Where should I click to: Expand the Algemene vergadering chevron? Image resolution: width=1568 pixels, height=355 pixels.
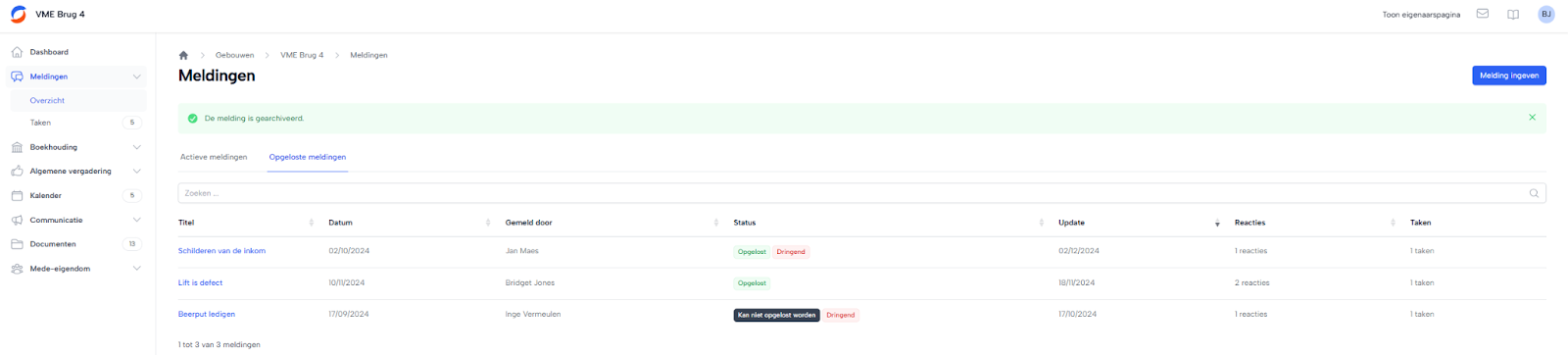click(137, 171)
